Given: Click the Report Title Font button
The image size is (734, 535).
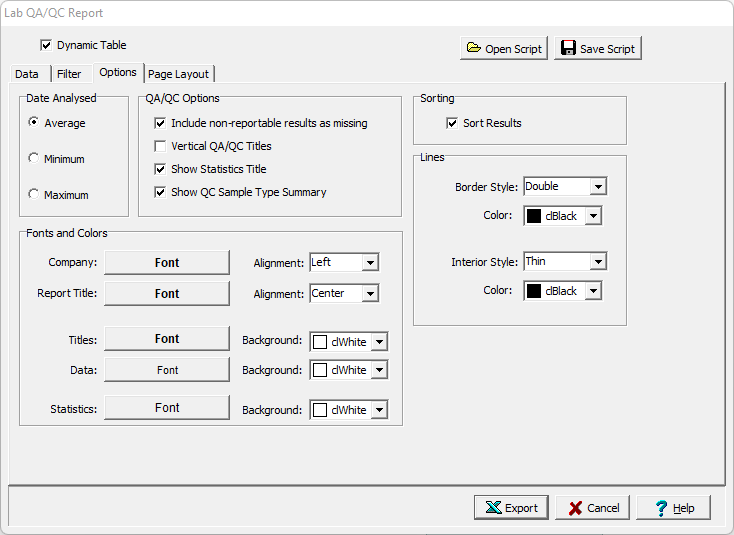Looking at the screenshot, I should point(167,294).
